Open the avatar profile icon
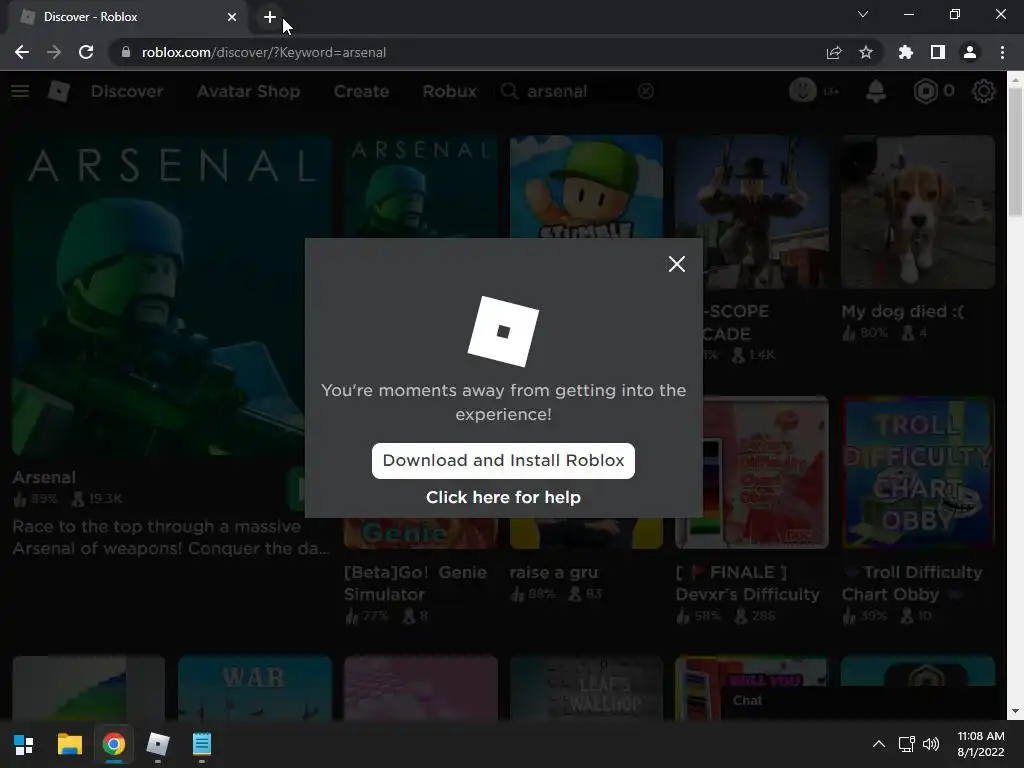Screen dimensions: 1024x768 tap(803, 90)
